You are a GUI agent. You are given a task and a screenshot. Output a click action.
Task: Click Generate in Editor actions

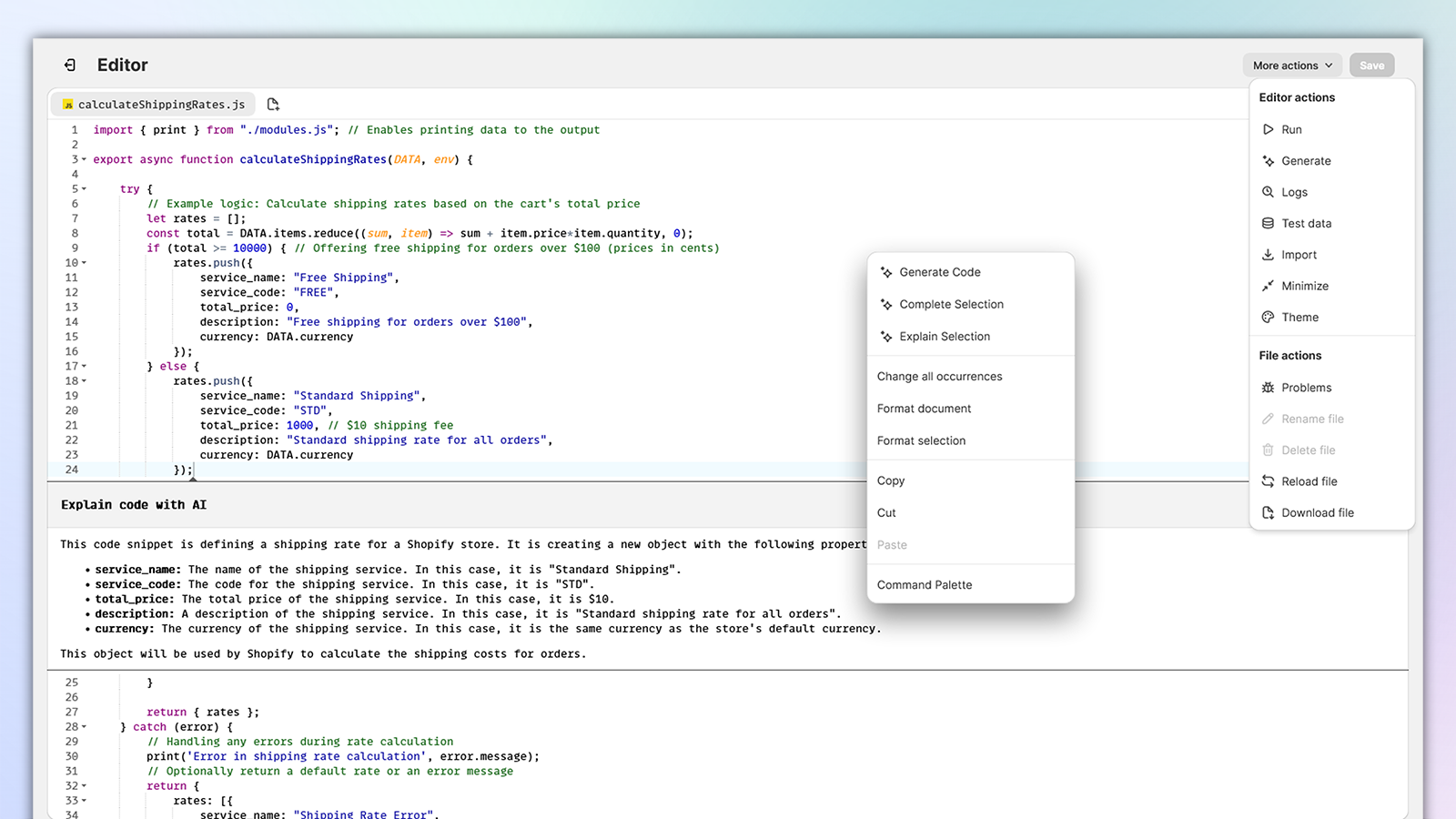[1332, 161]
